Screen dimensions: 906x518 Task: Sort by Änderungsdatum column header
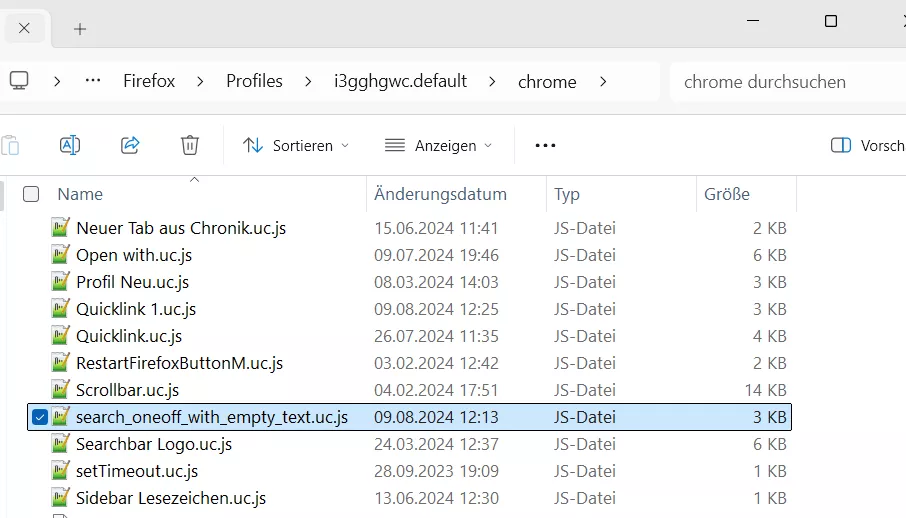[x=440, y=194]
